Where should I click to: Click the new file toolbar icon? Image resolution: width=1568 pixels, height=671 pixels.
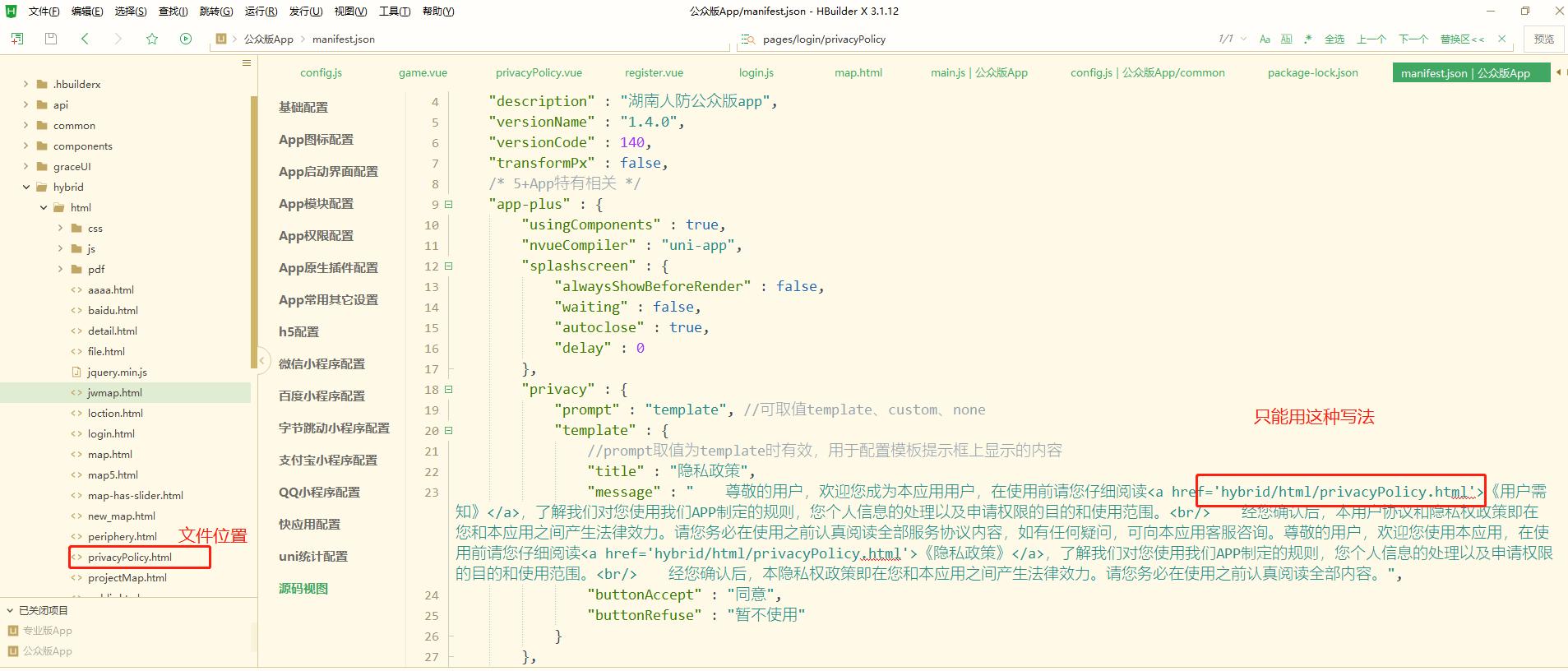click(16, 39)
